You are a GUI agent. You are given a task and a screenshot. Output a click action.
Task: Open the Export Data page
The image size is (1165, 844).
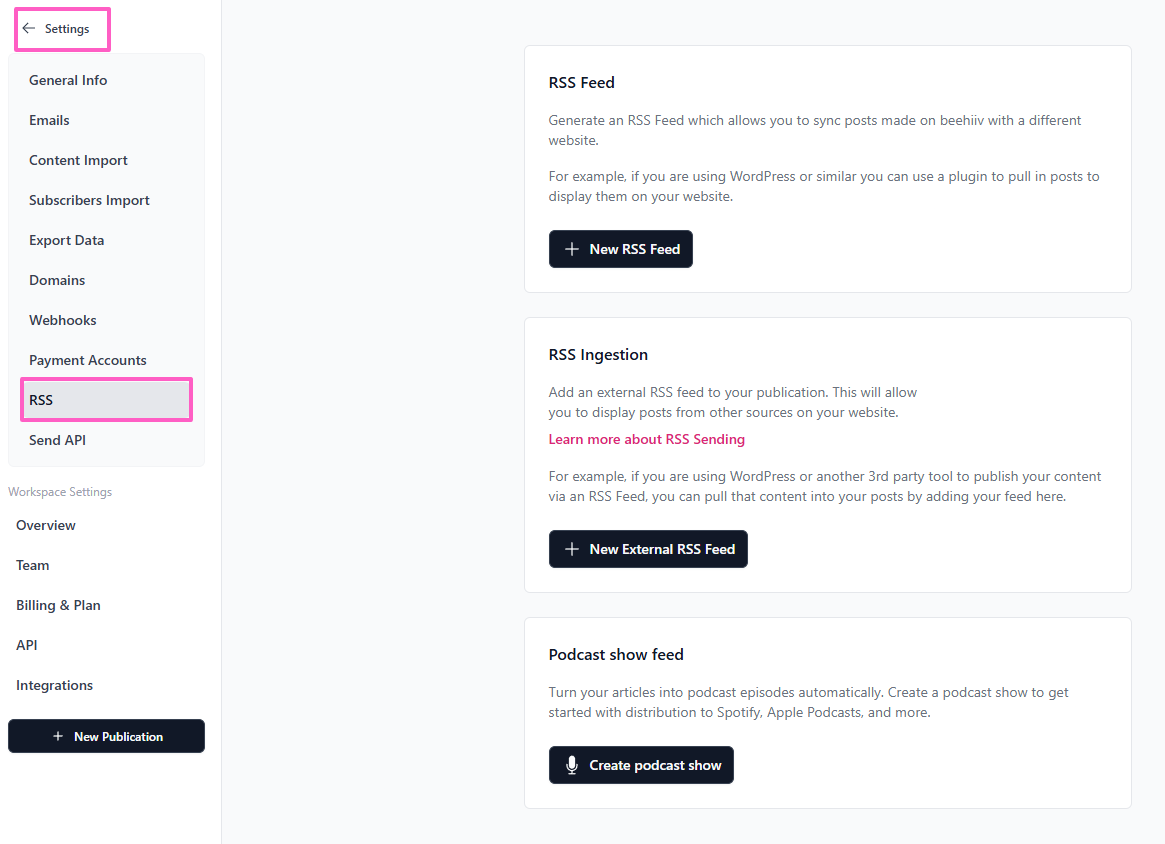66,240
